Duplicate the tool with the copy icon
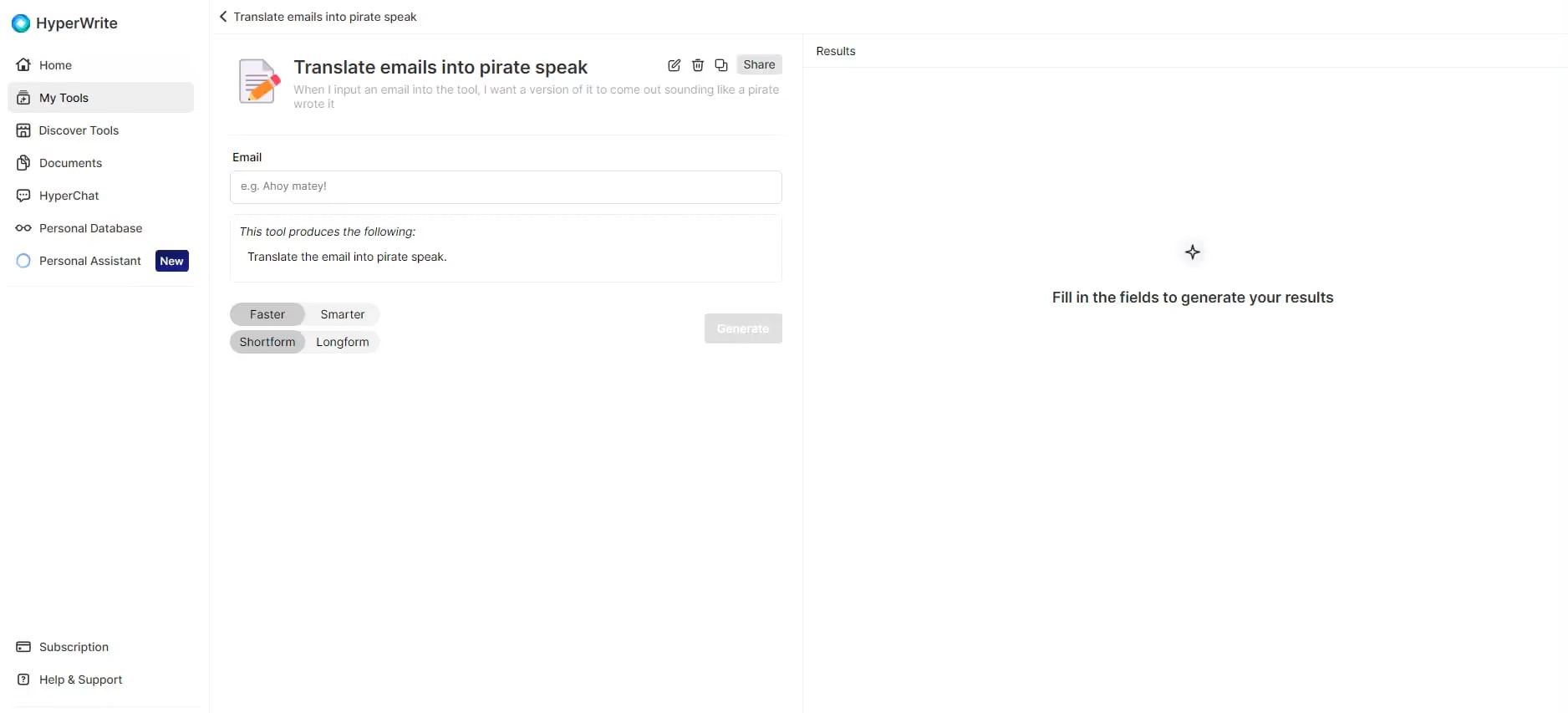The width and height of the screenshot is (1568, 713). click(x=721, y=65)
